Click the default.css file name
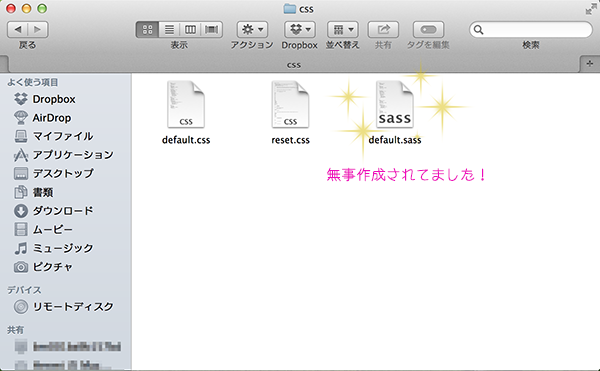The width and height of the screenshot is (600, 371). pyautogui.click(x=186, y=140)
